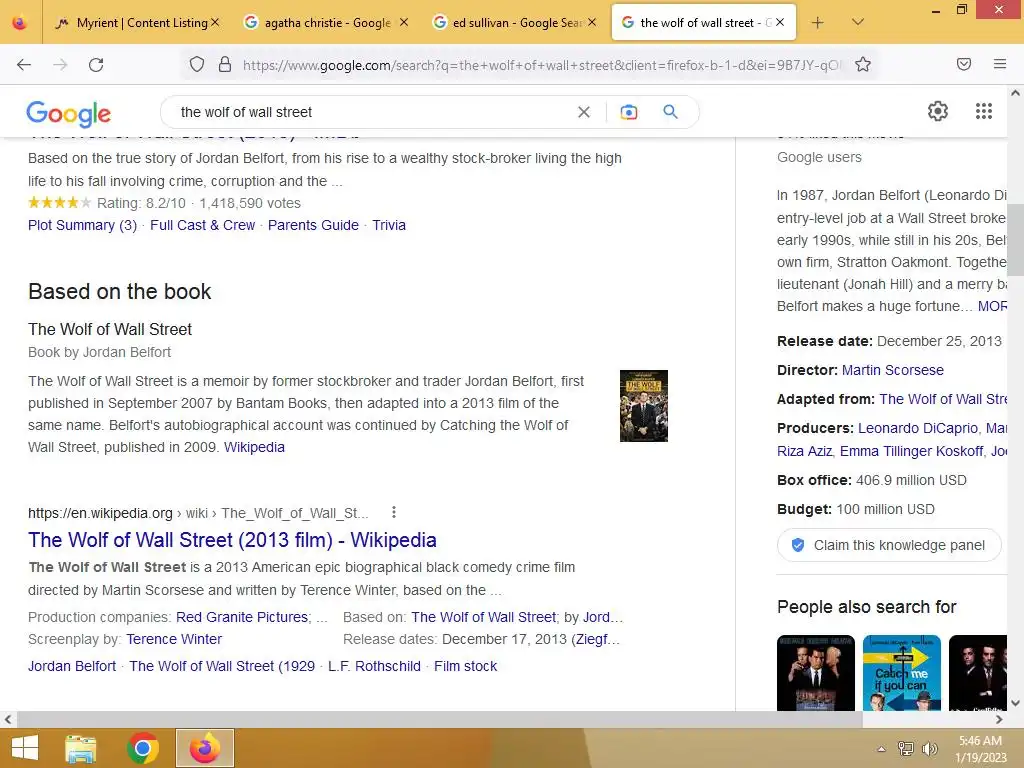Open the Emma Tillinger Koskoff link
1024x768 pixels.
pyautogui.click(x=912, y=451)
